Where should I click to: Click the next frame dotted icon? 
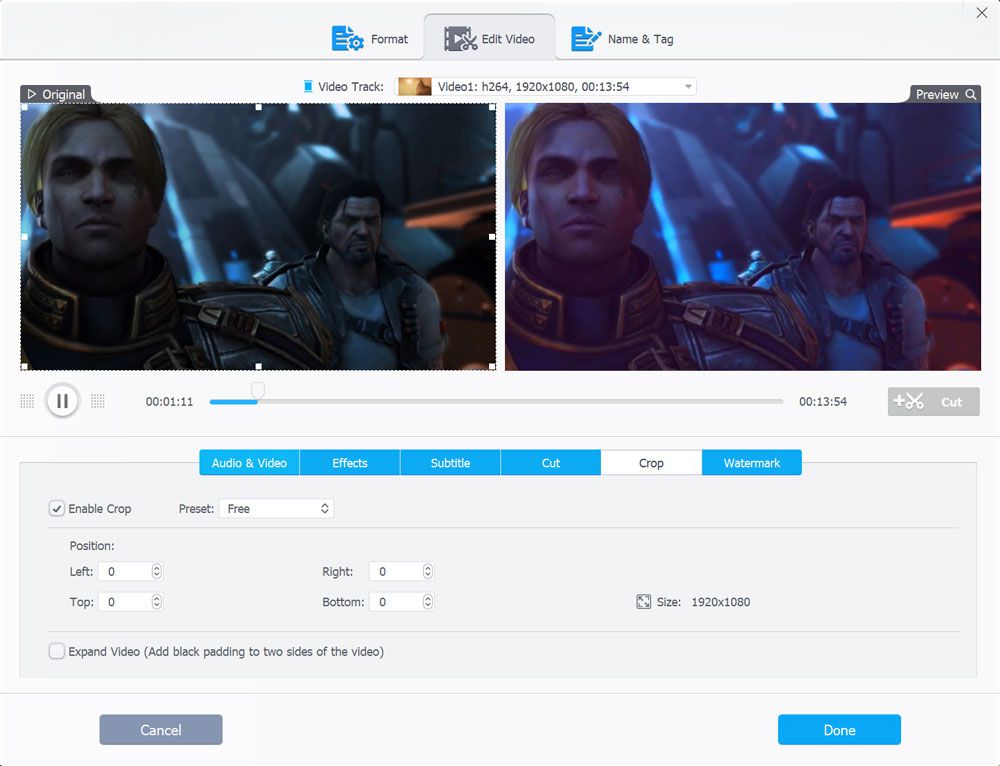[98, 401]
